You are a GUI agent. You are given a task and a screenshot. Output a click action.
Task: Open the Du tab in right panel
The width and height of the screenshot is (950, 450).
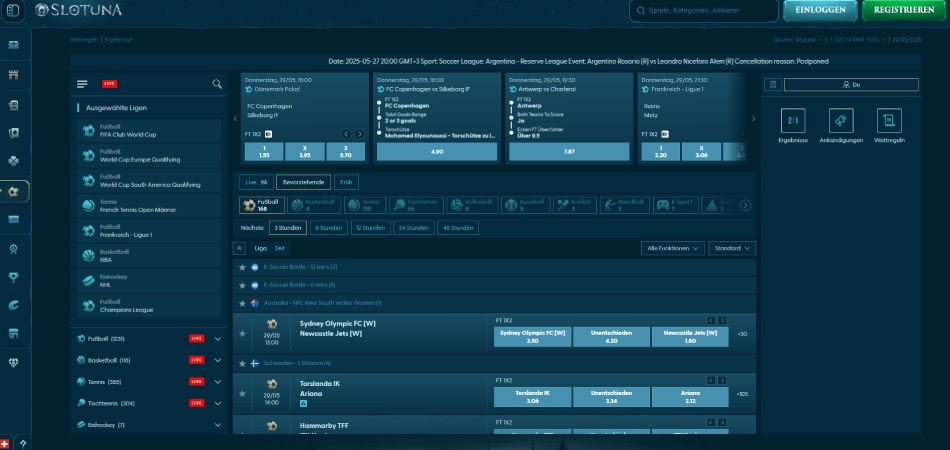[851, 85]
